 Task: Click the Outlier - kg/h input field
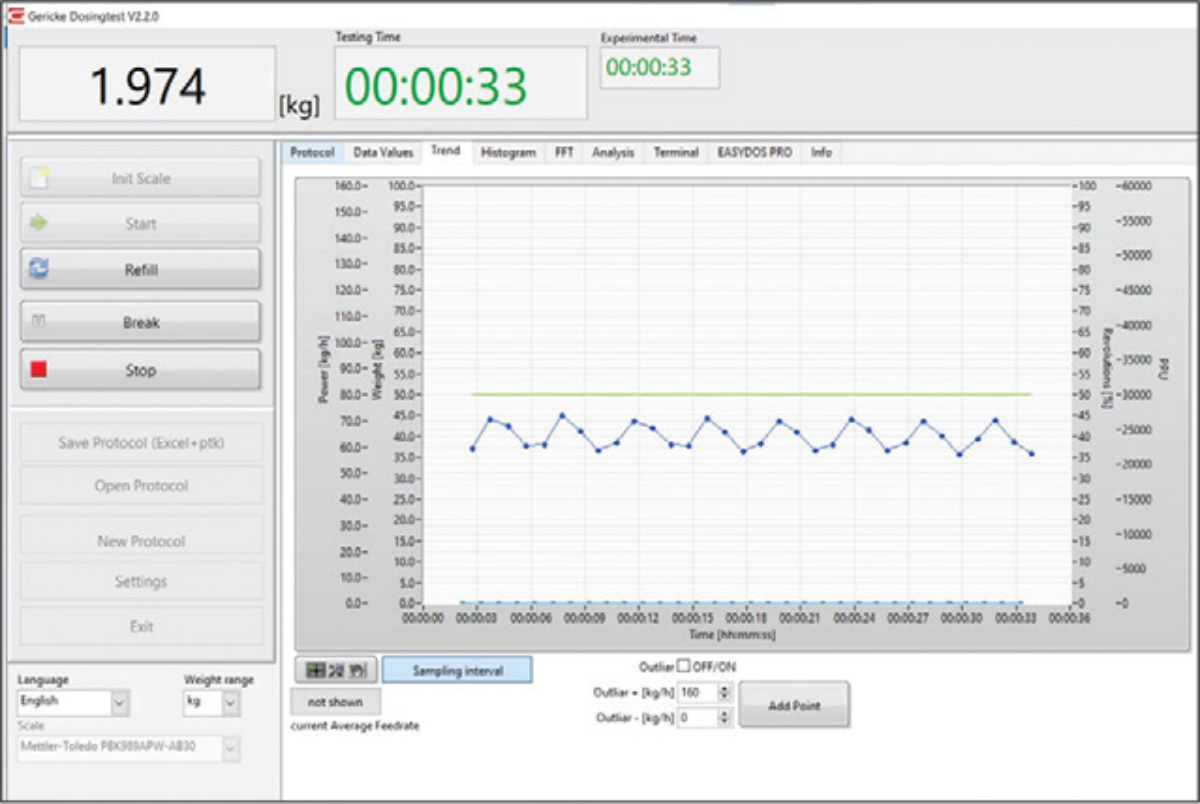[697, 718]
